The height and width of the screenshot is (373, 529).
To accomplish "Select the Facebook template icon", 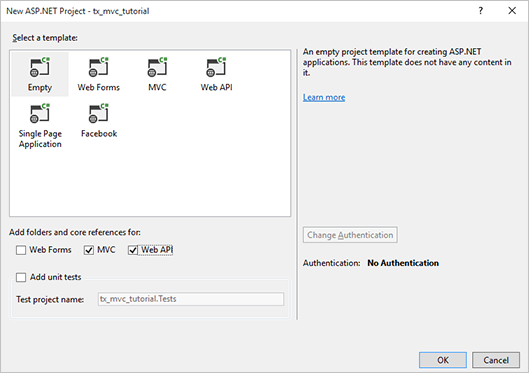I will point(99,113).
